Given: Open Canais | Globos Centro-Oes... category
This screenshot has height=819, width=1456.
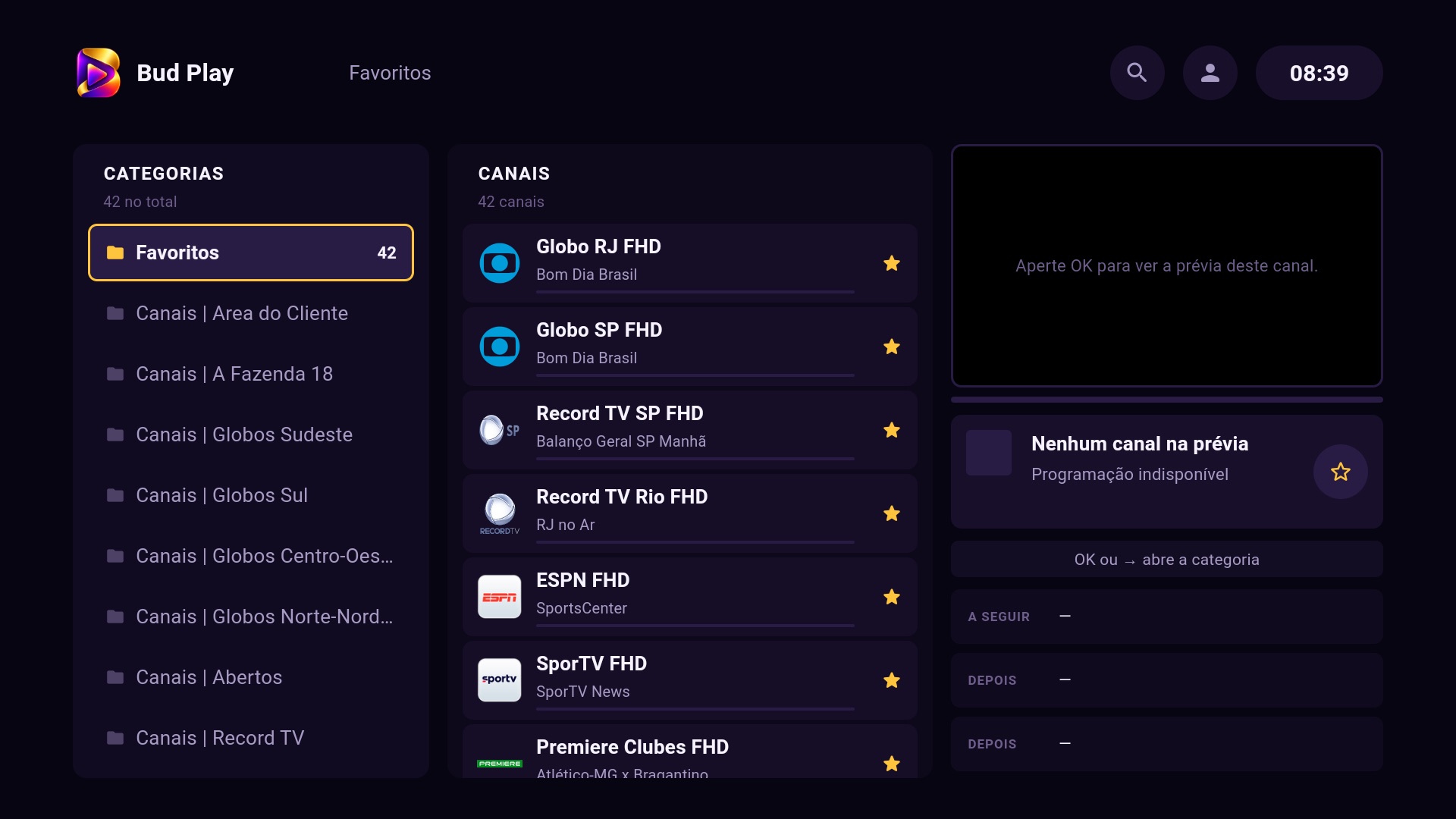Looking at the screenshot, I should pyautogui.click(x=251, y=556).
